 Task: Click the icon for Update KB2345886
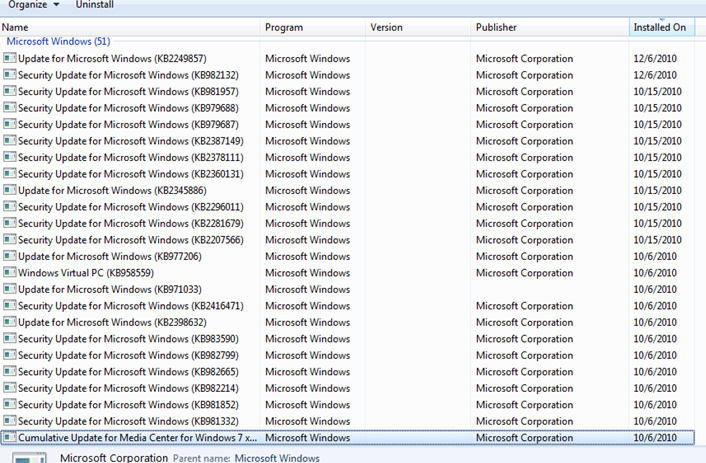coord(9,190)
